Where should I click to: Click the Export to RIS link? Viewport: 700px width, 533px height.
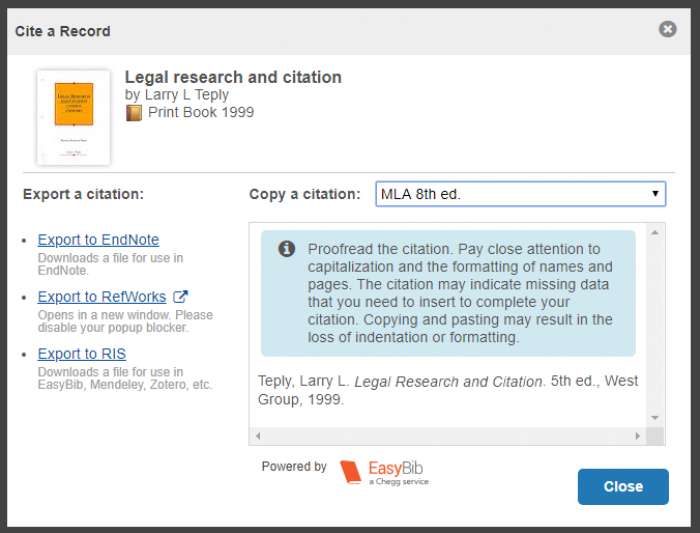82,354
